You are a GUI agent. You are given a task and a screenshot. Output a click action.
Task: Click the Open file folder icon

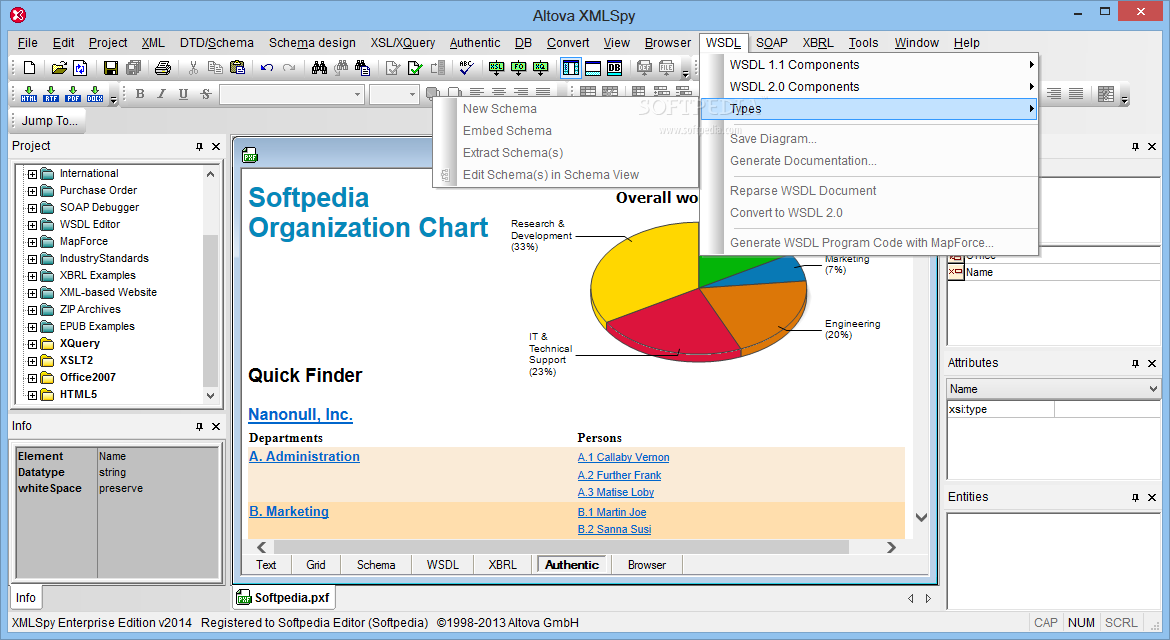58,68
